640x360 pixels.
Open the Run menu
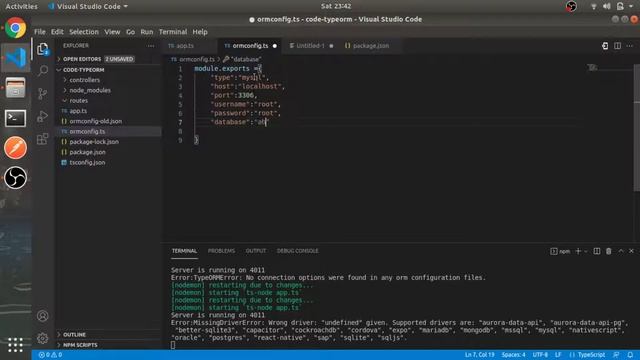(x=147, y=32)
